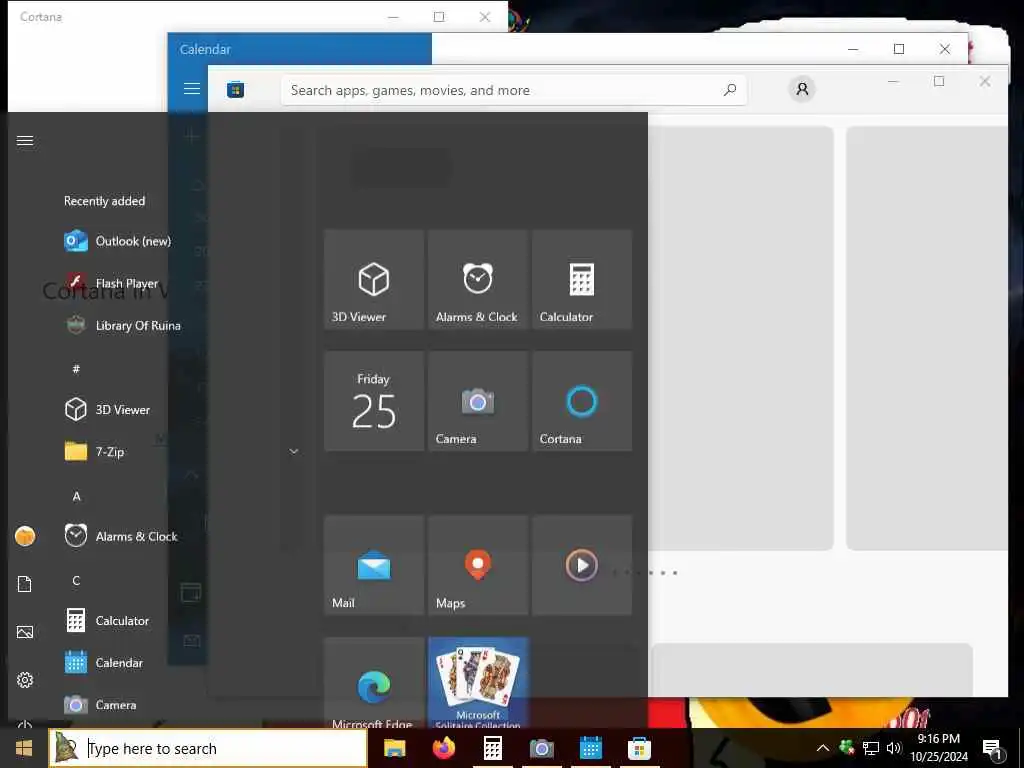Image resolution: width=1024 pixels, height=768 pixels.
Task: Open the media player tile with play icon
Action: click(582, 565)
